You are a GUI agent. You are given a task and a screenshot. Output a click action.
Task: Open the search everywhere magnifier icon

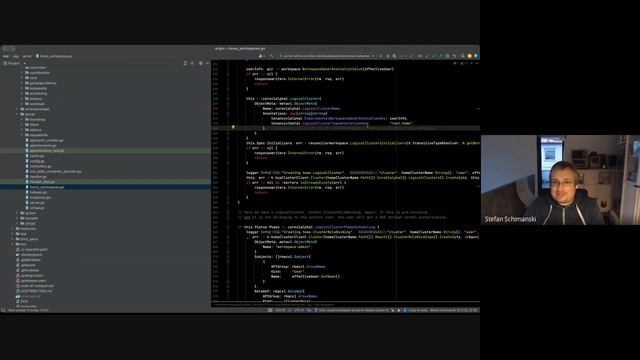(x=462, y=56)
